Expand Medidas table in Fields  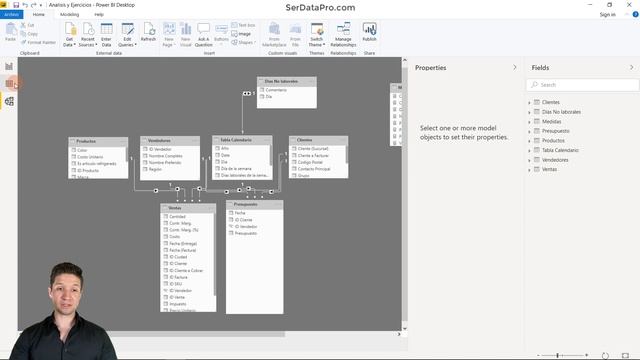pyautogui.click(x=529, y=122)
